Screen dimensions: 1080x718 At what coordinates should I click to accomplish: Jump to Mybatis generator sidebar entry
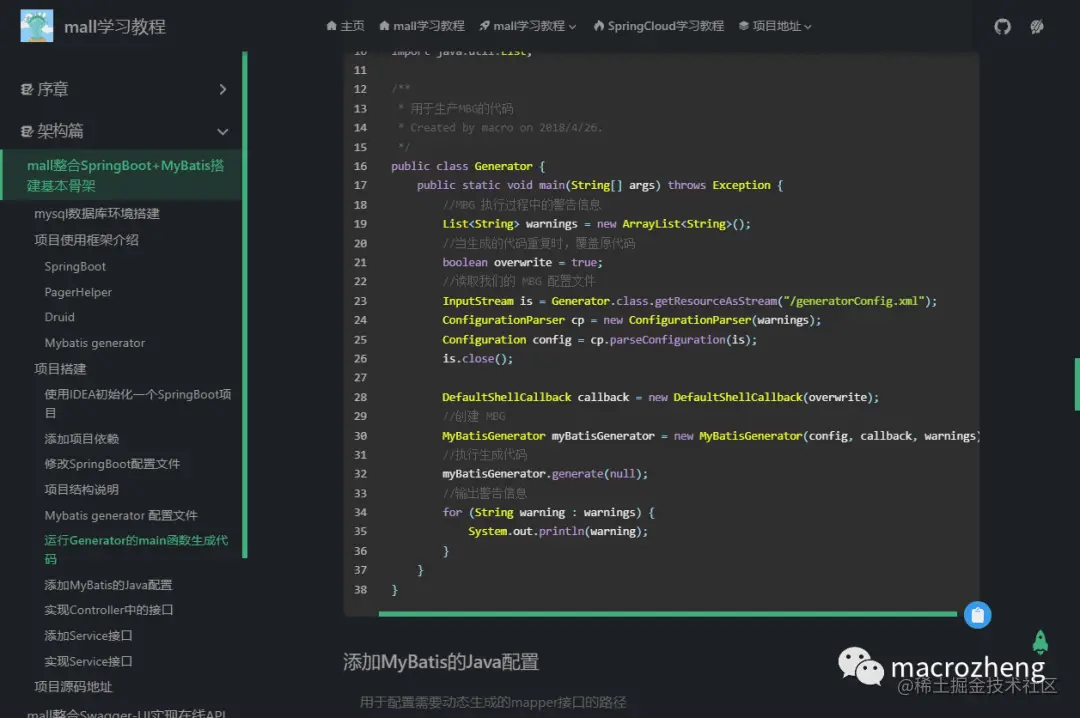point(95,343)
